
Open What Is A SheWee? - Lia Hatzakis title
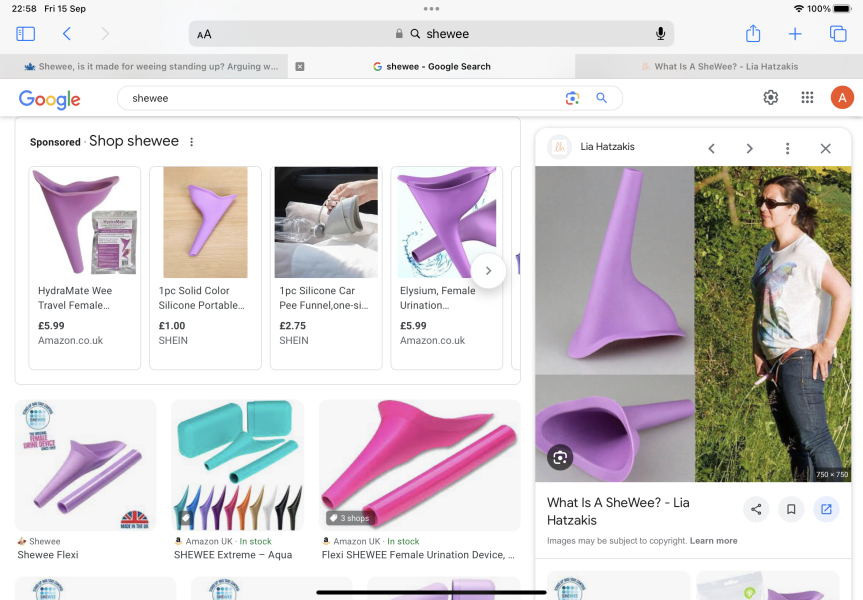click(618, 511)
